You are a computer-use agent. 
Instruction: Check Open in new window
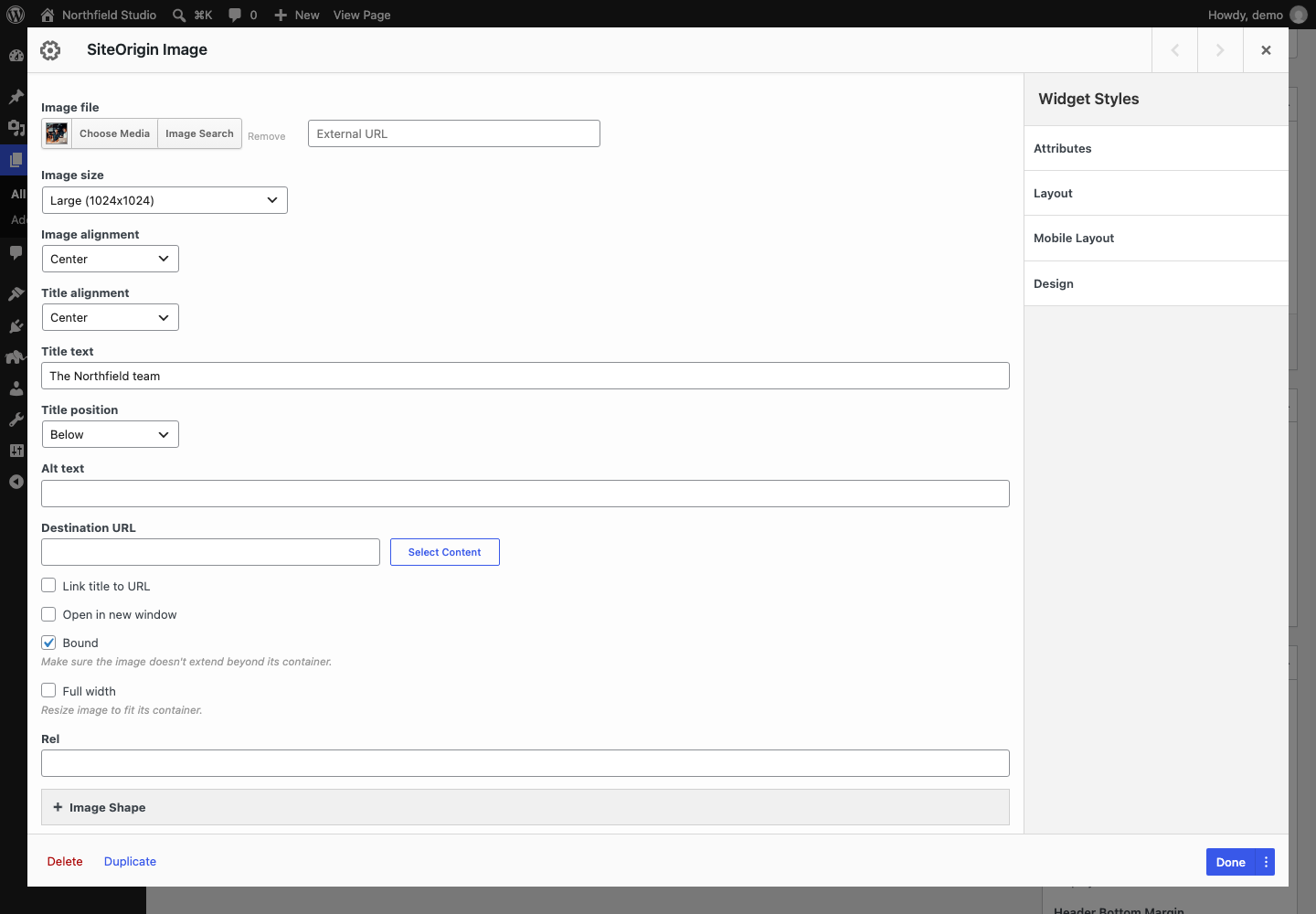[48, 614]
